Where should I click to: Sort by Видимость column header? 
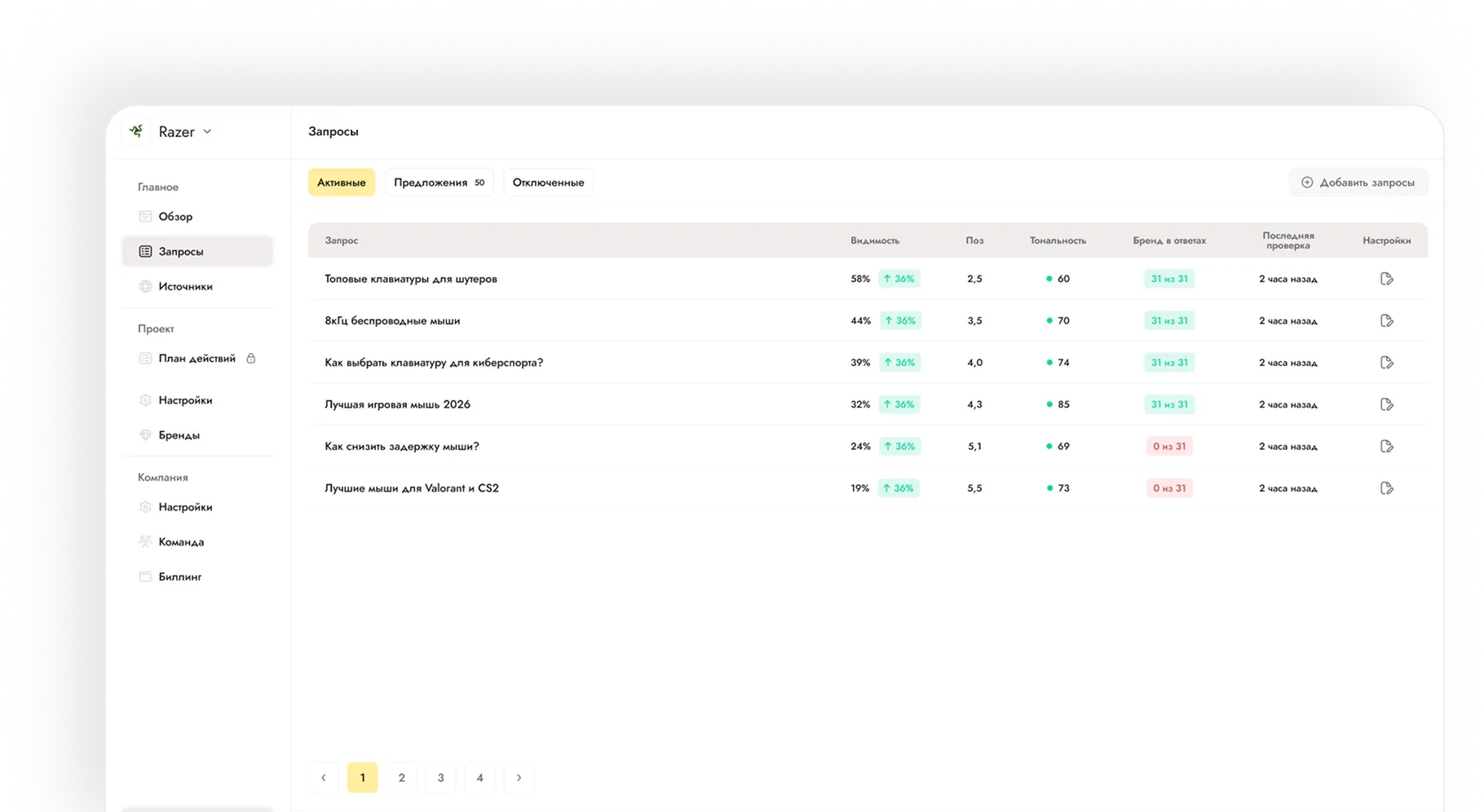click(875, 241)
